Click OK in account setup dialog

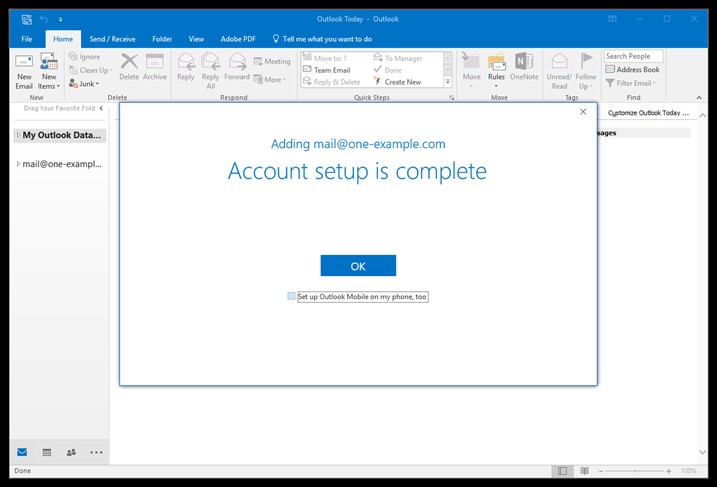[x=358, y=266]
